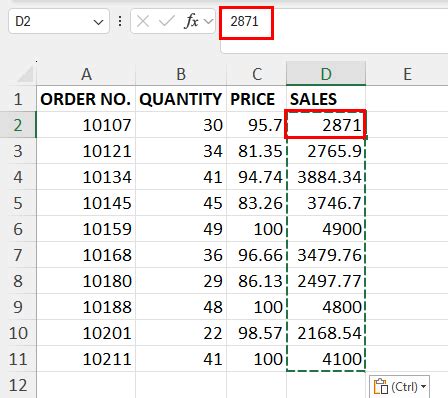Image resolution: width=448 pixels, height=398 pixels.
Task: Click price cell showing 94.74
Action: (256, 177)
